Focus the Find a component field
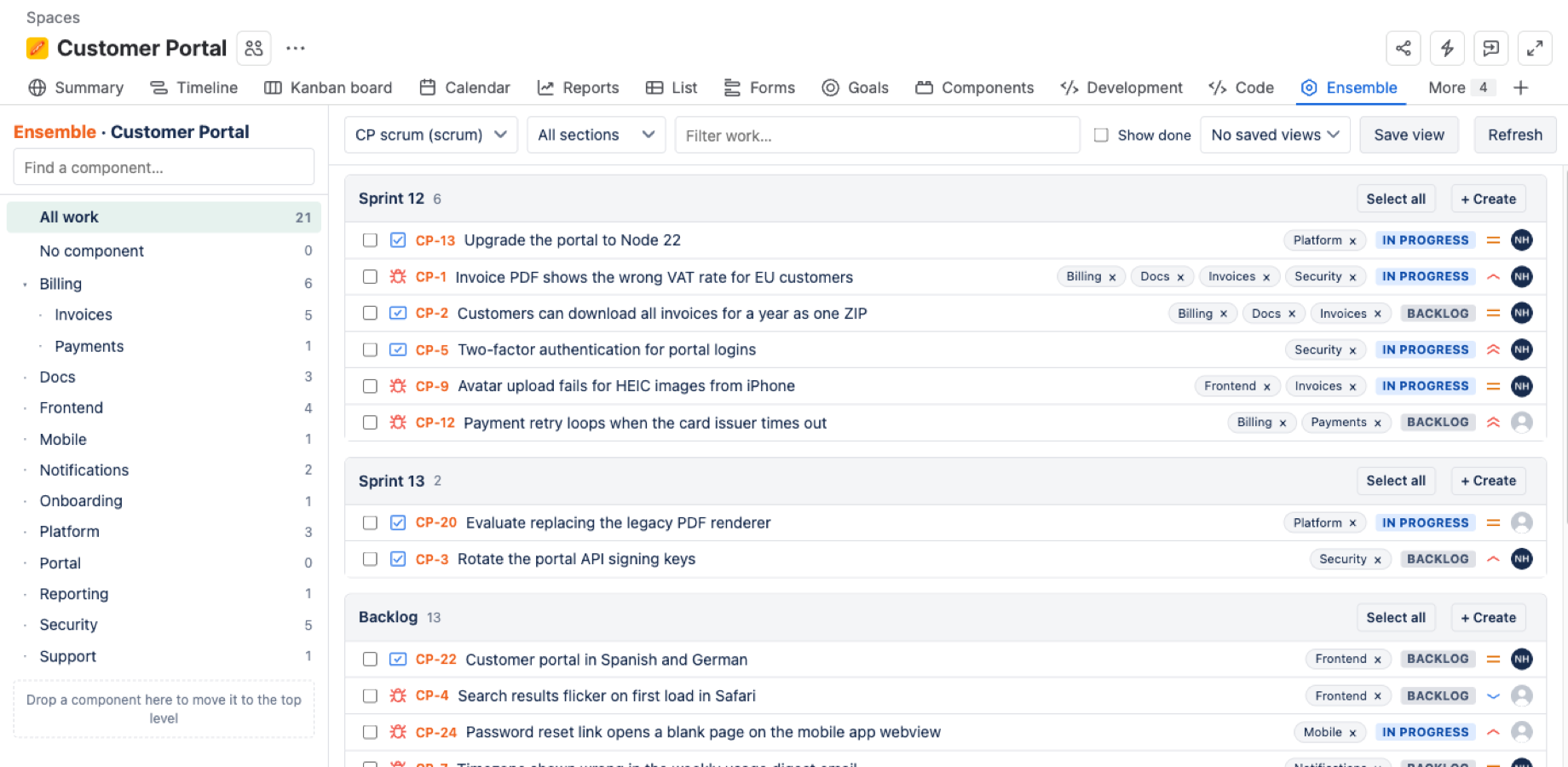 [164, 167]
